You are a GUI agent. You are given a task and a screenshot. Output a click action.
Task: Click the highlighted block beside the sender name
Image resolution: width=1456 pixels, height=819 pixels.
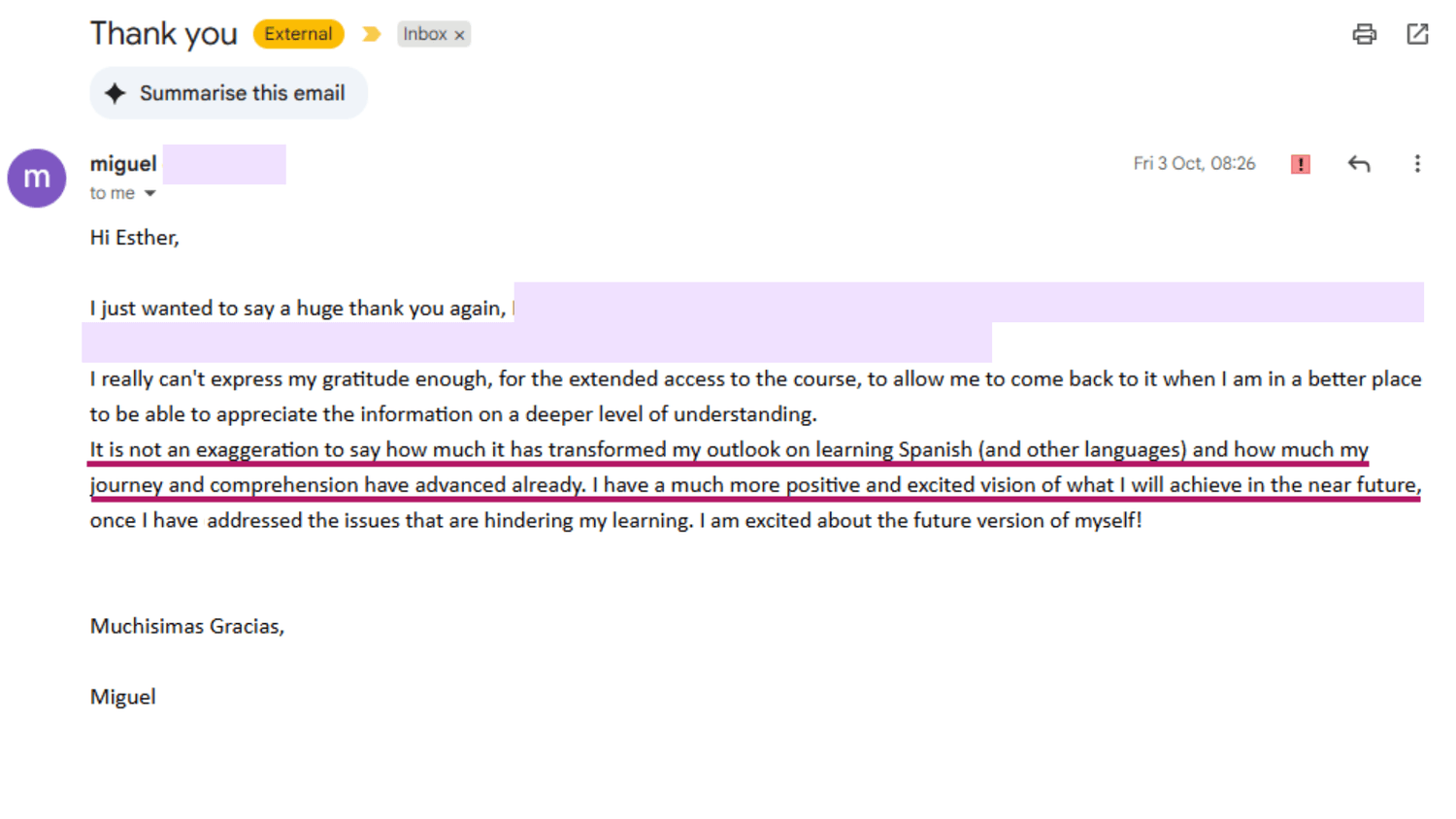click(224, 164)
